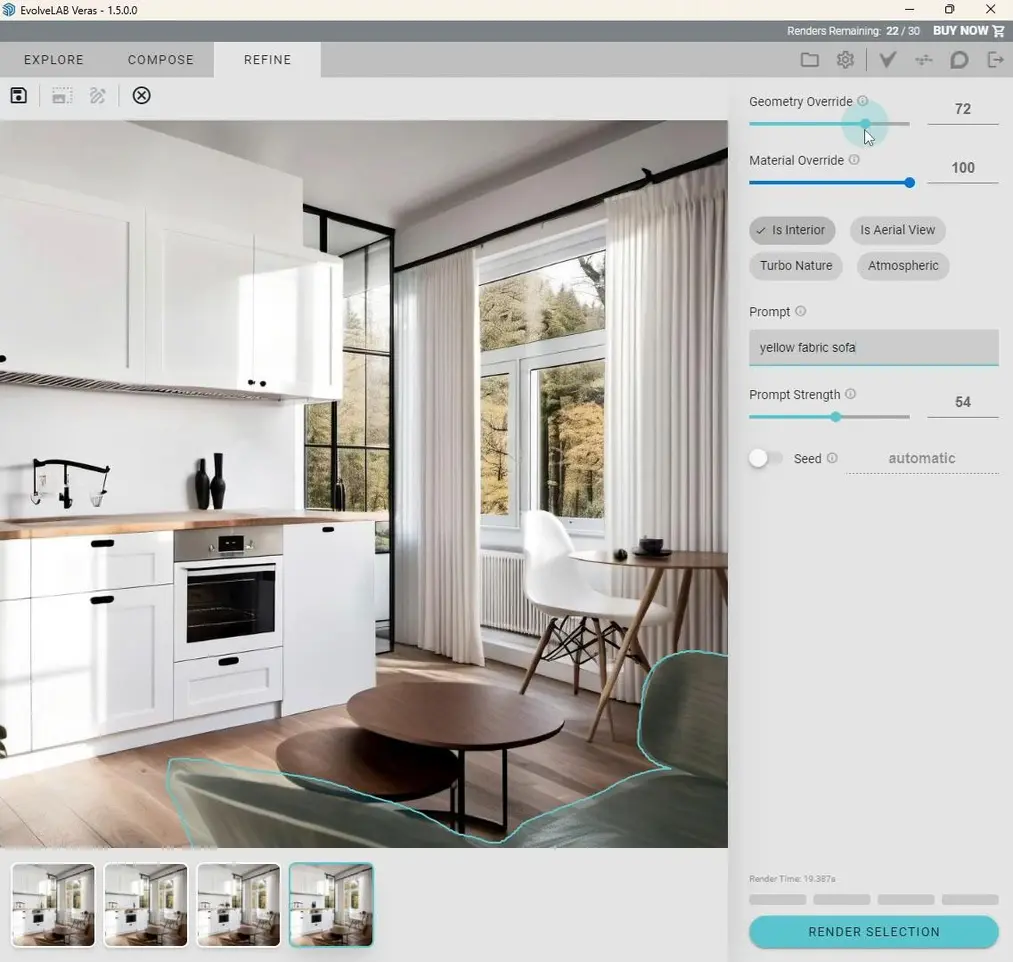Click info icon beside Geometry Override
Viewport: 1013px width, 962px height.
coord(863,101)
